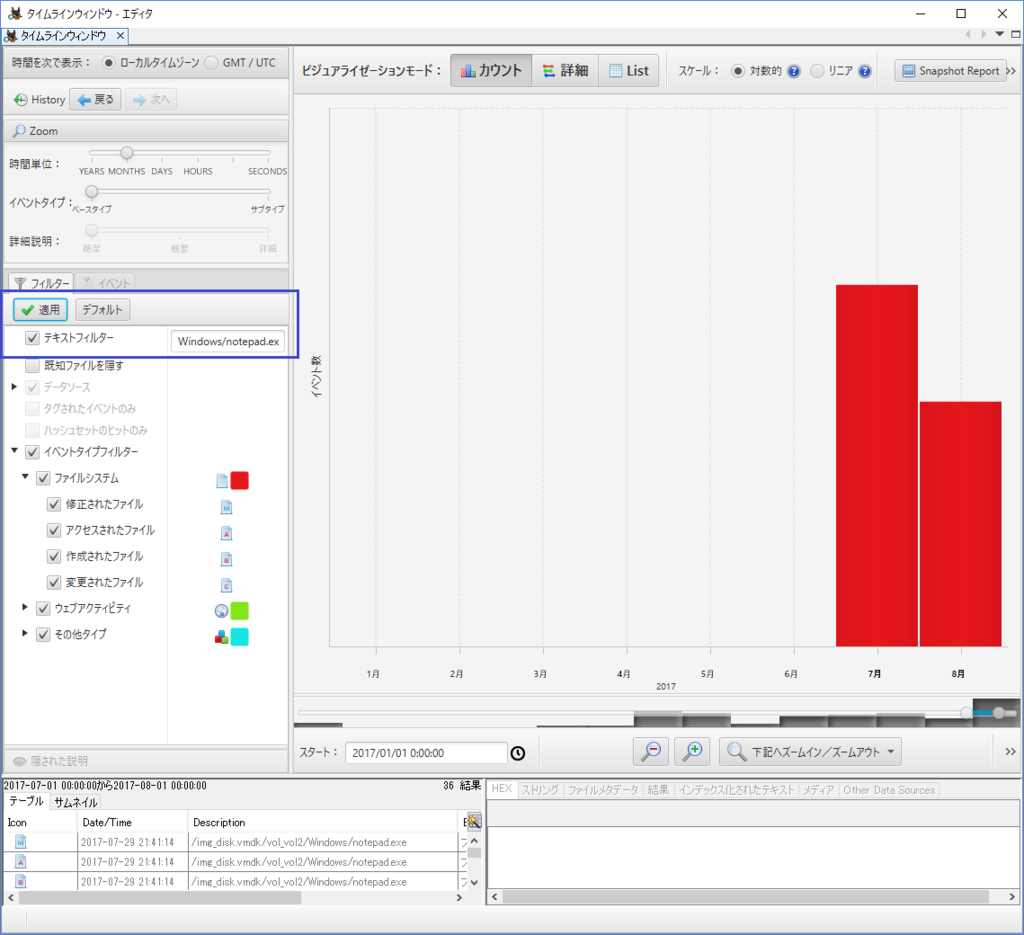
Task: Click the スタート date input field
Action: 426,753
